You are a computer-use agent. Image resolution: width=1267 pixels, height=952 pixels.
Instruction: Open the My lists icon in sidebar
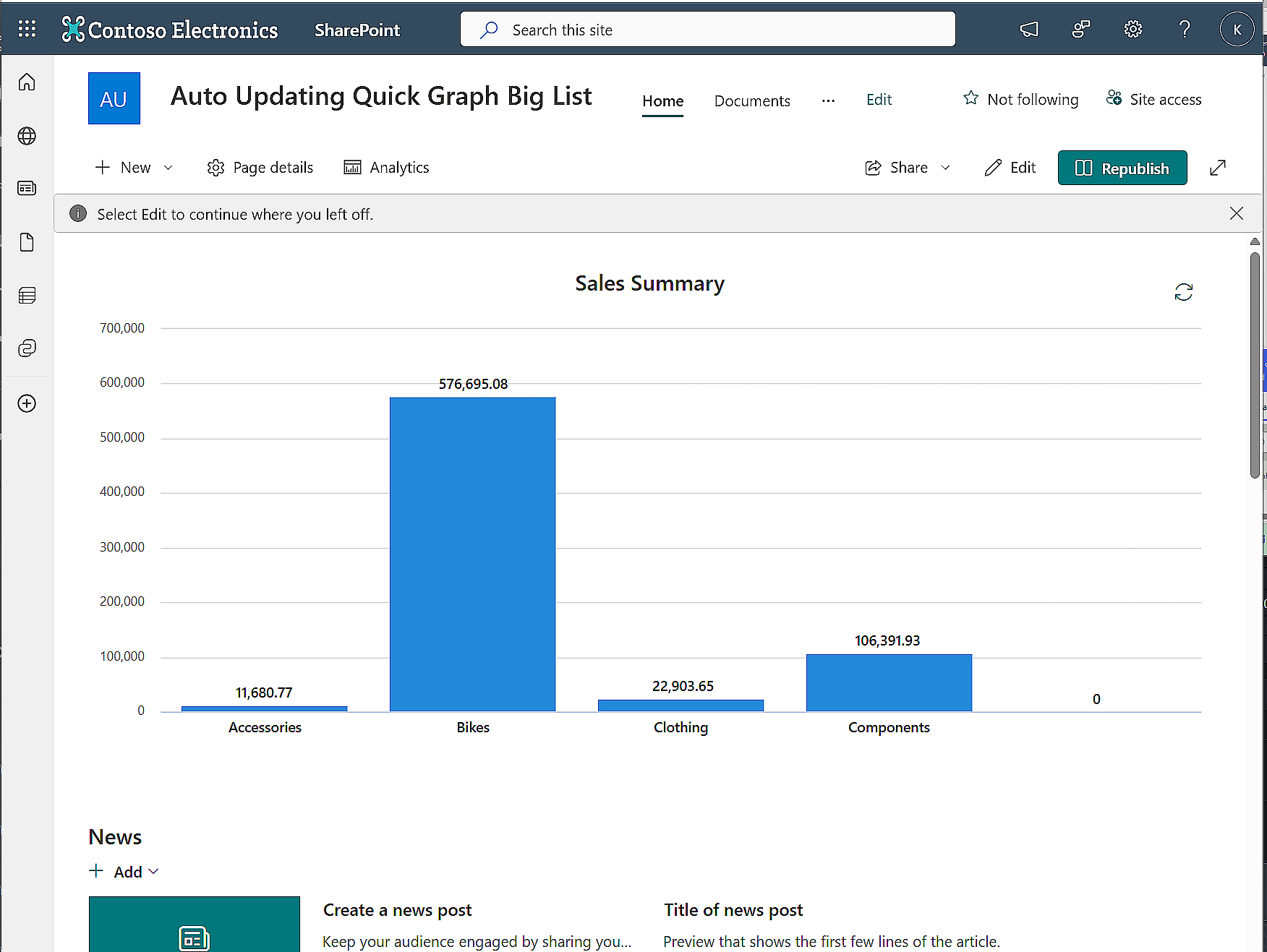click(x=27, y=295)
